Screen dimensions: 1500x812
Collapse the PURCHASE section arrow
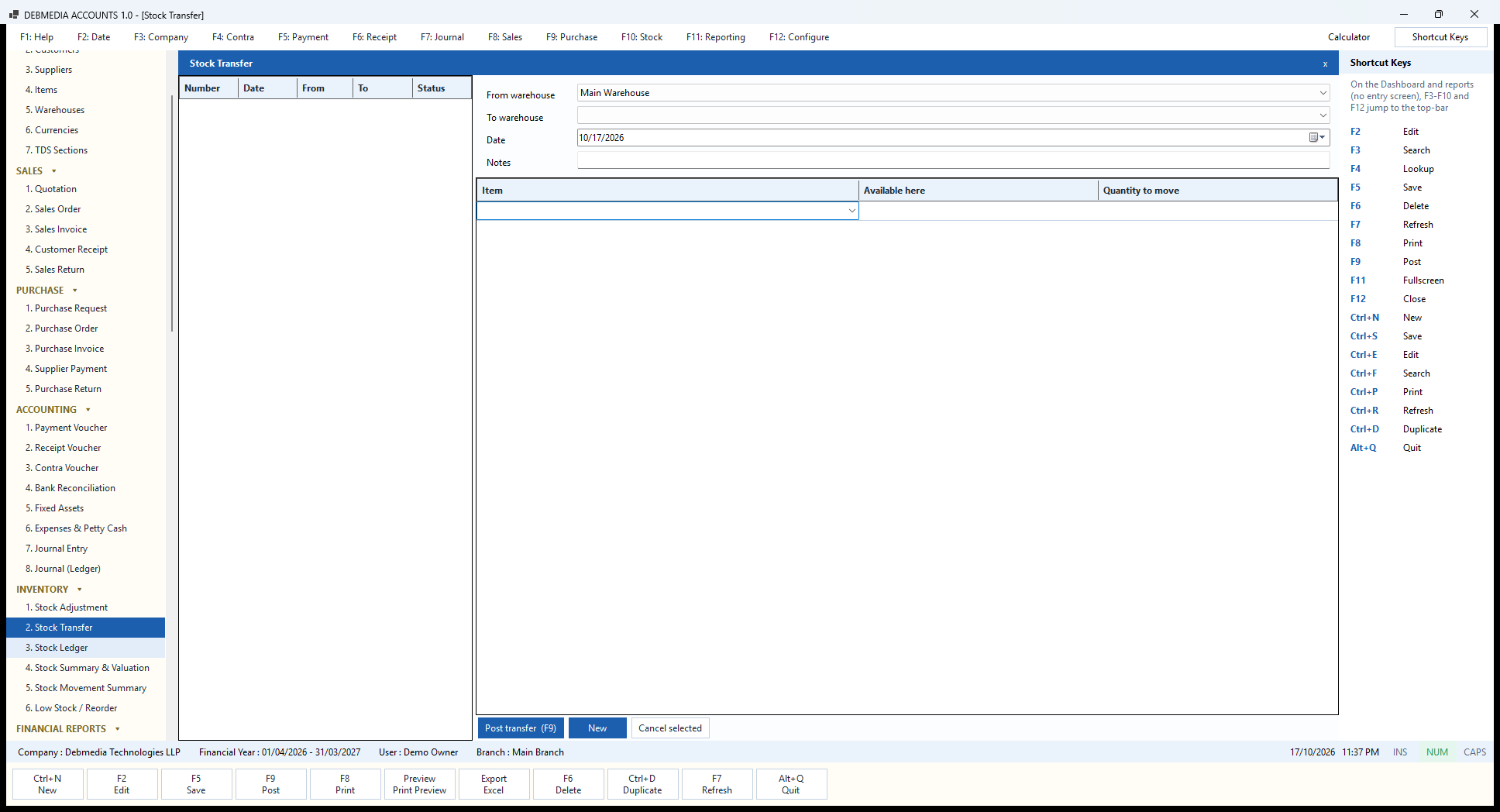pyautogui.click(x=74, y=291)
